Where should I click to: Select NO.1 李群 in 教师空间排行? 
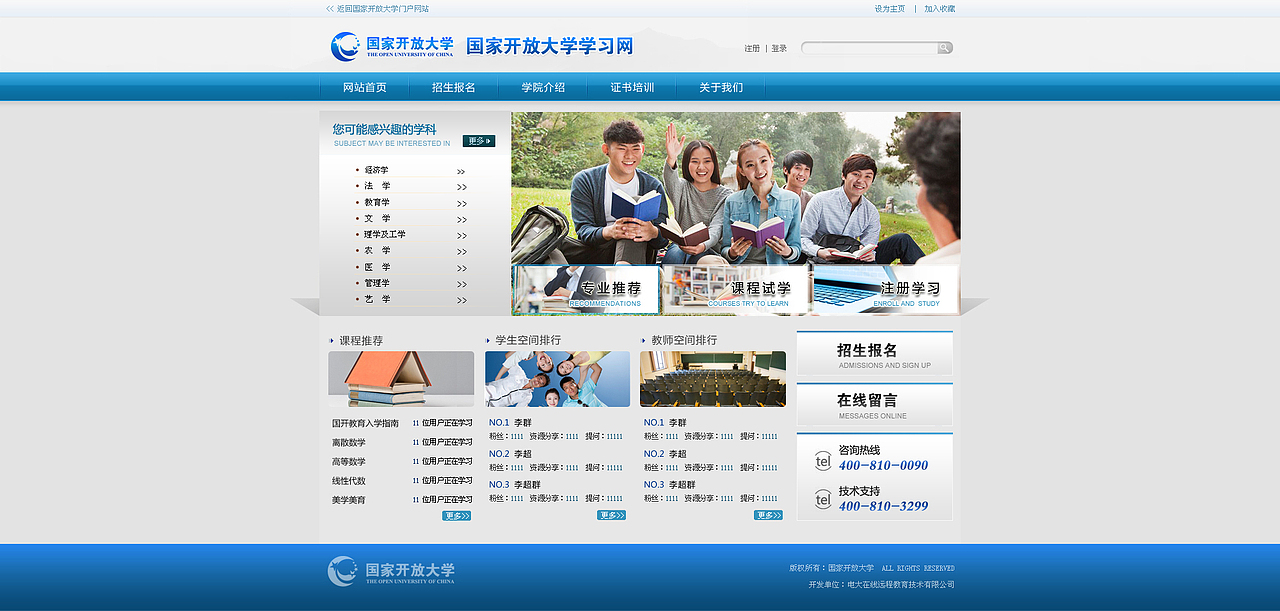pos(665,423)
